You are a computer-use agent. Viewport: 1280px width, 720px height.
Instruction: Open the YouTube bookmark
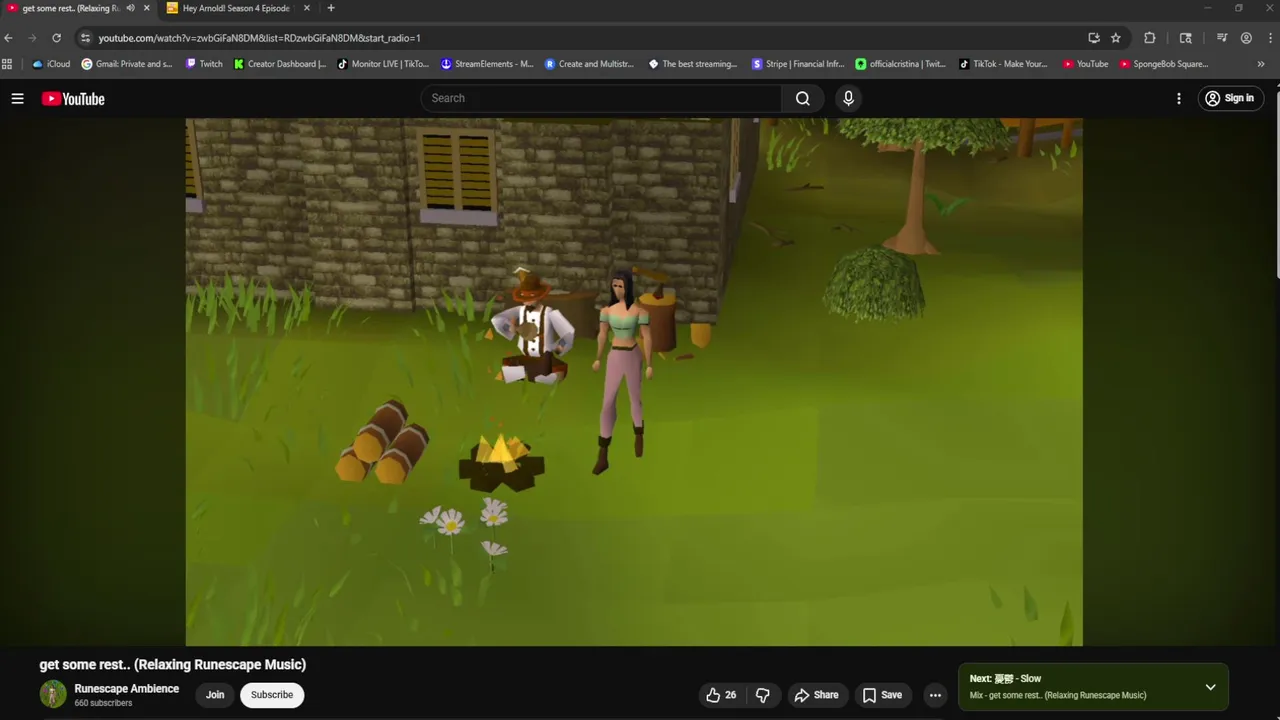pyautogui.click(x=1085, y=64)
